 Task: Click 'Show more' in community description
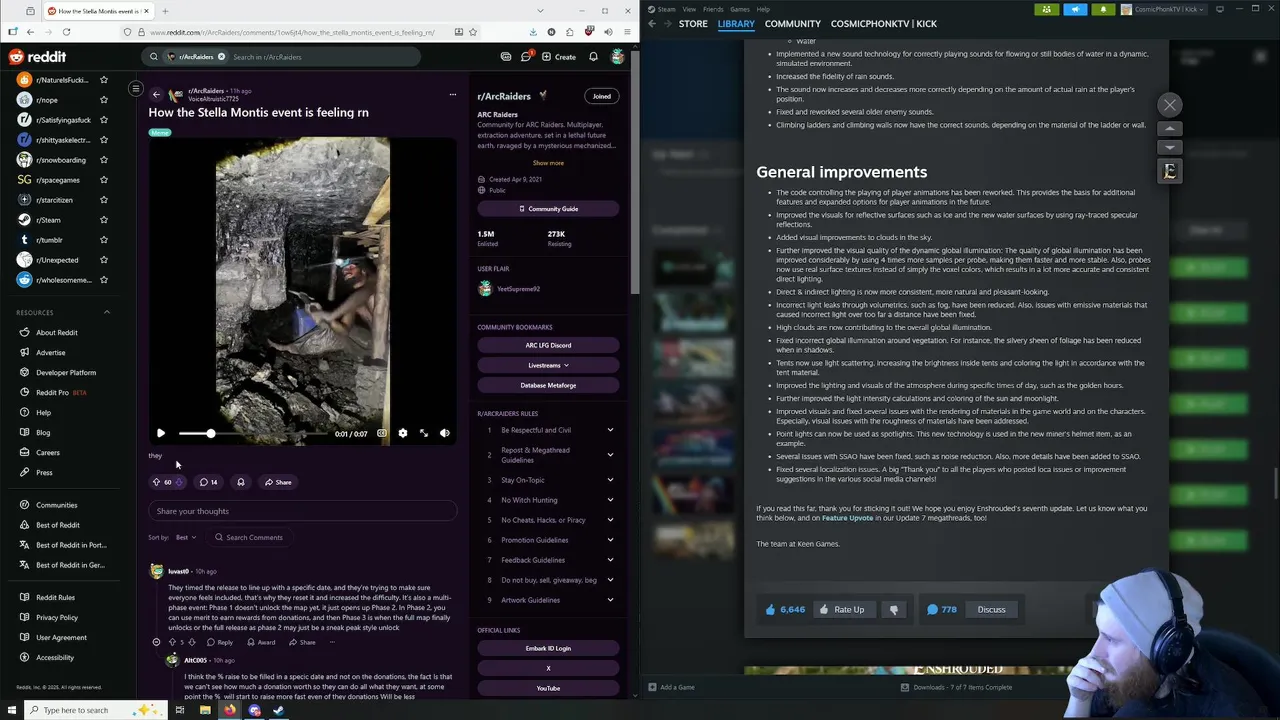(548, 163)
